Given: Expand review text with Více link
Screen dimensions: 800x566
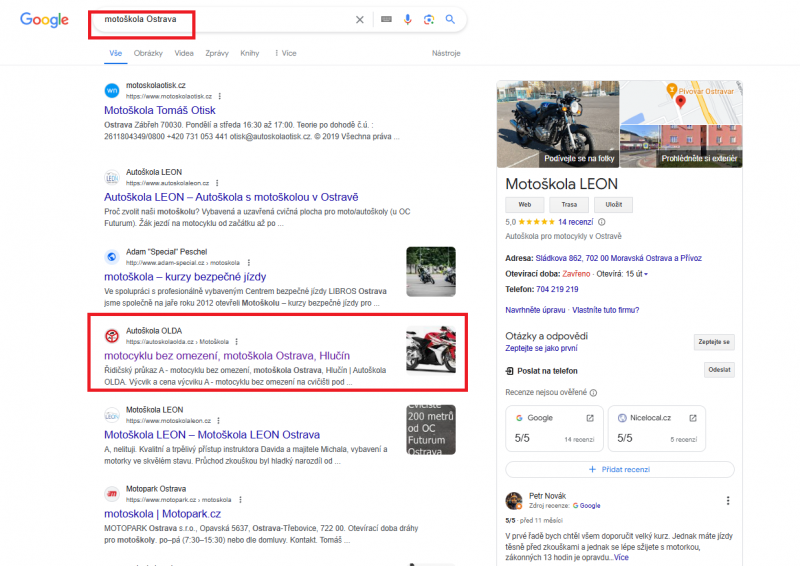Looking at the screenshot, I should point(621,557).
